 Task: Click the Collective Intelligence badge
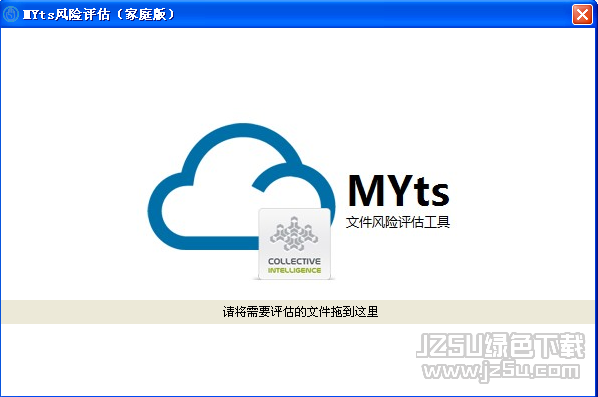pos(294,244)
